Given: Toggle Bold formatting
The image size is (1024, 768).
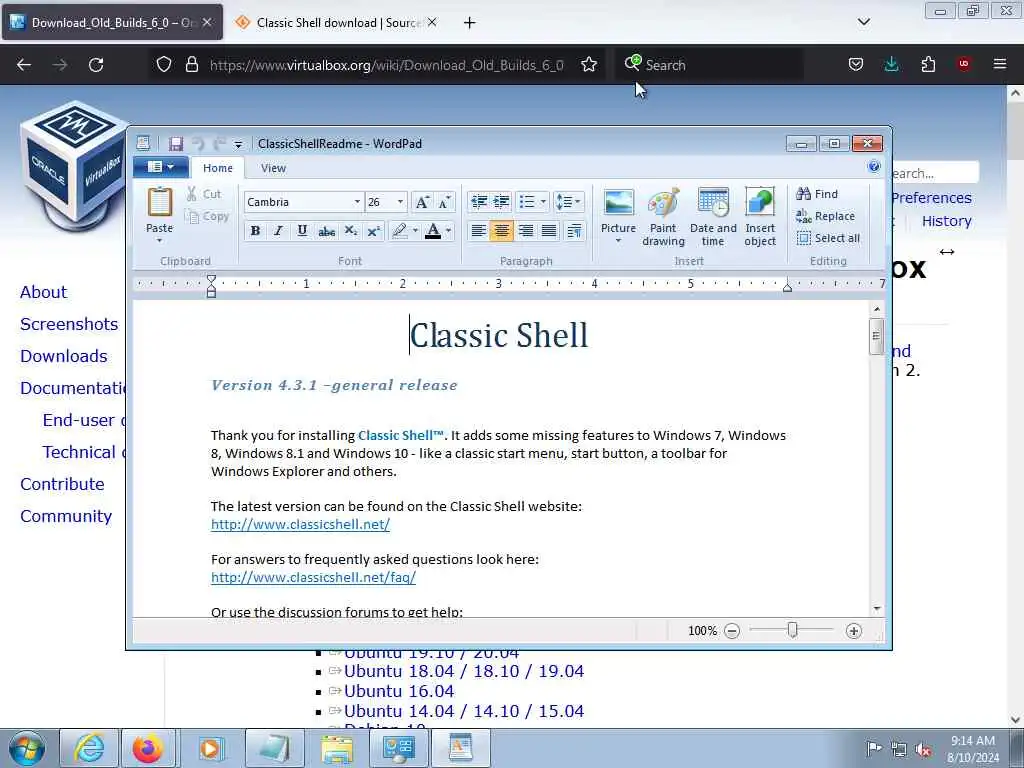Looking at the screenshot, I should pyautogui.click(x=255, y=231).
